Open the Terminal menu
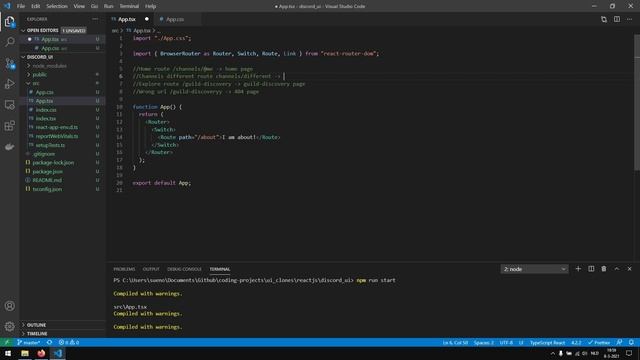The height and width of the screenshot is (360, 640). coord(129,6)
